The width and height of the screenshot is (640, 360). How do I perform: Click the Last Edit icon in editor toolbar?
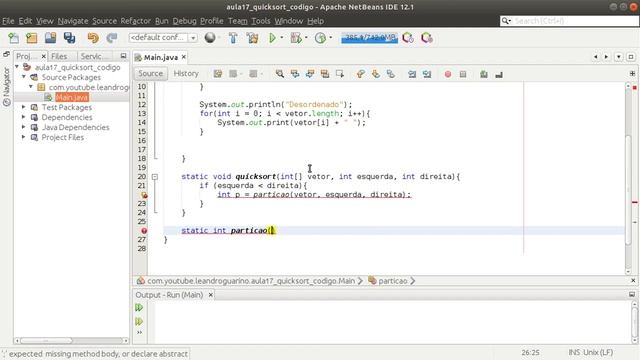(218, 74)
